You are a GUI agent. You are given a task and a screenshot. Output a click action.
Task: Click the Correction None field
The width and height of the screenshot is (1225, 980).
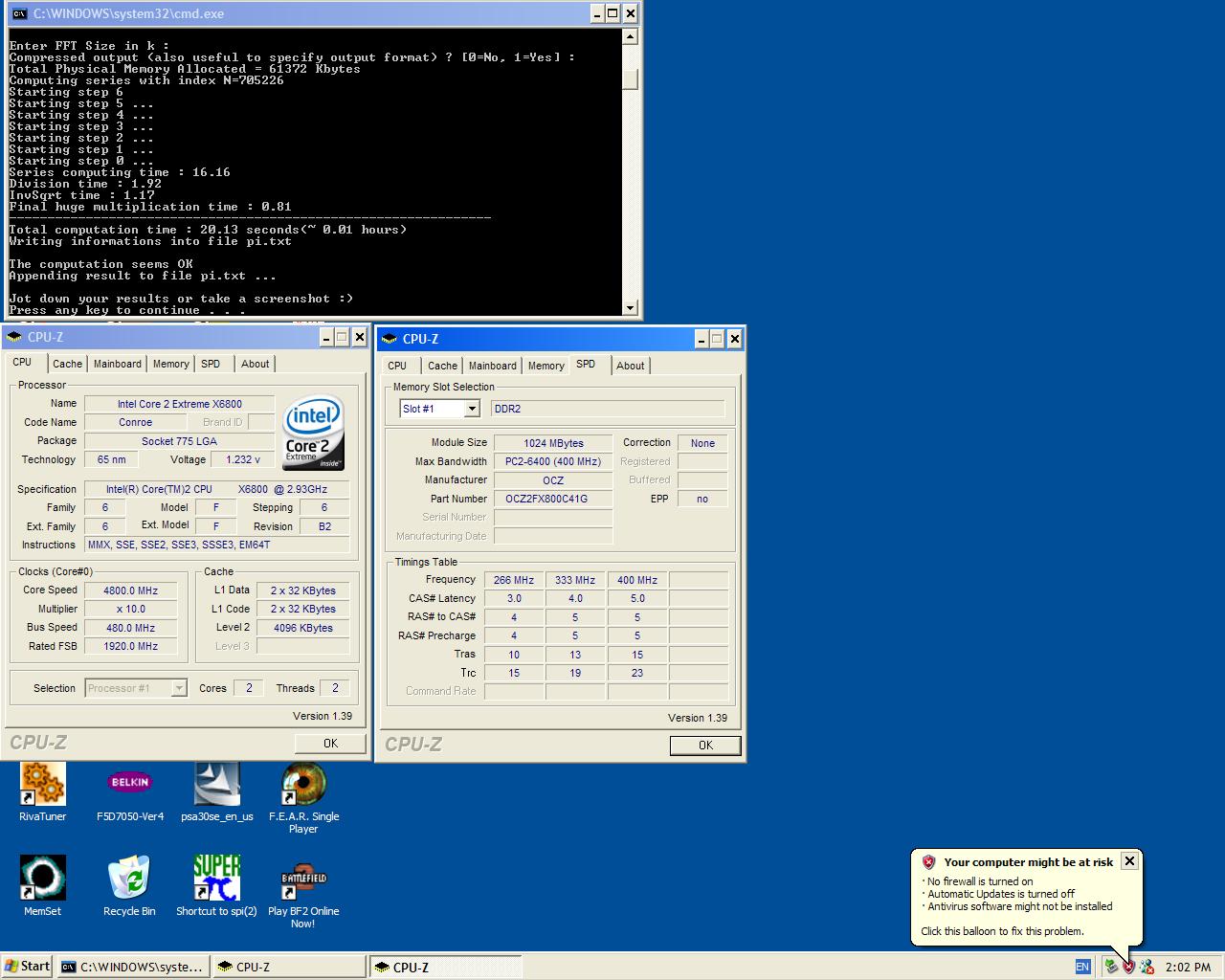coord(702,443)
